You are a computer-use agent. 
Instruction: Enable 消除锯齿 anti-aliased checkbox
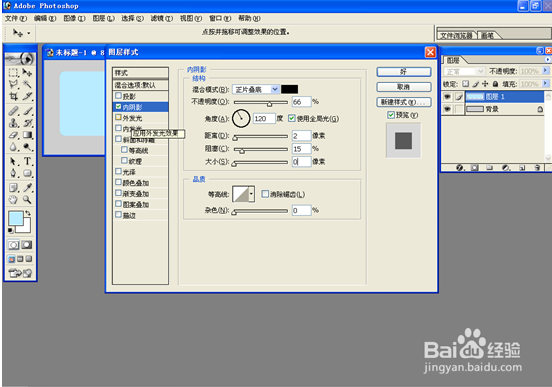point(265,194)
